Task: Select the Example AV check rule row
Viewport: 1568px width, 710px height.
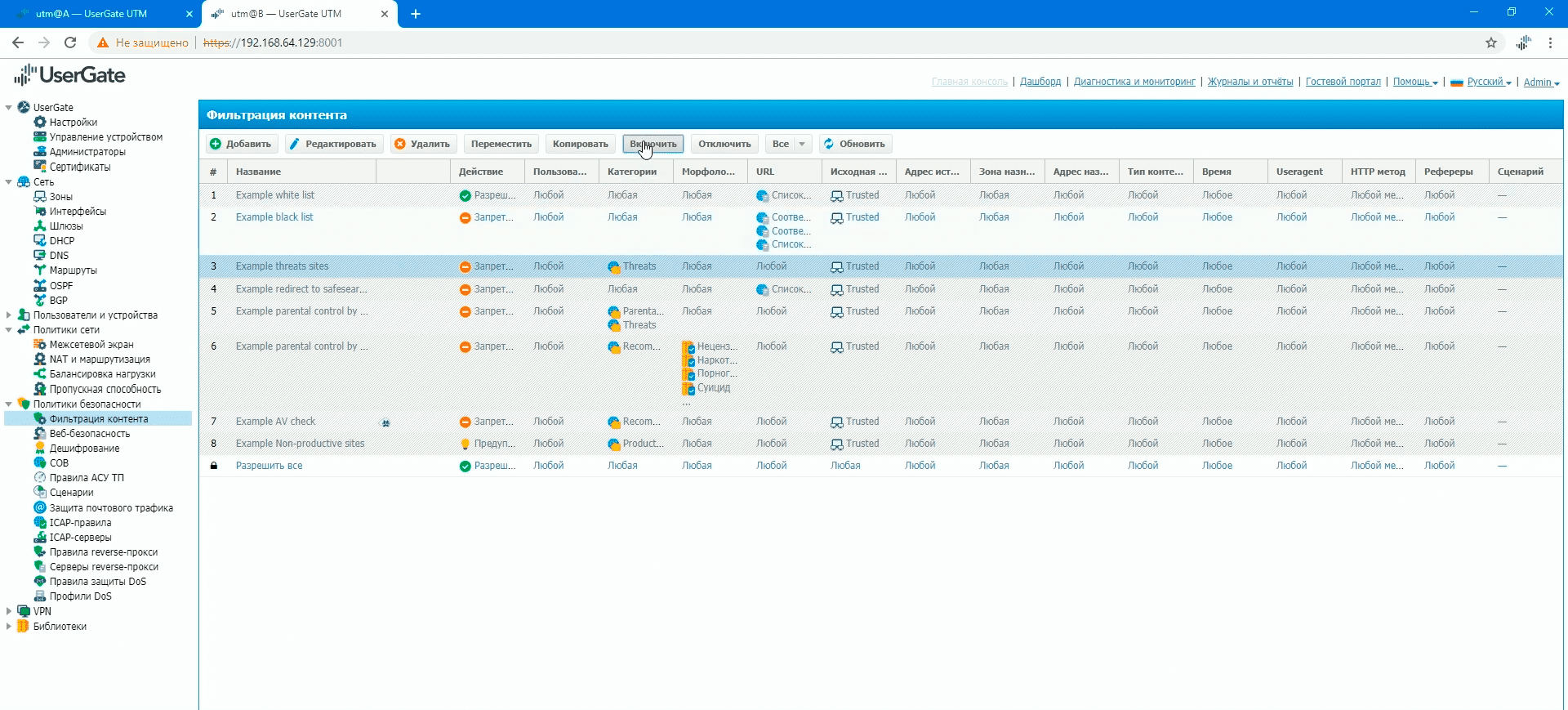Action: pyautogui.click(x=275, y=422)
